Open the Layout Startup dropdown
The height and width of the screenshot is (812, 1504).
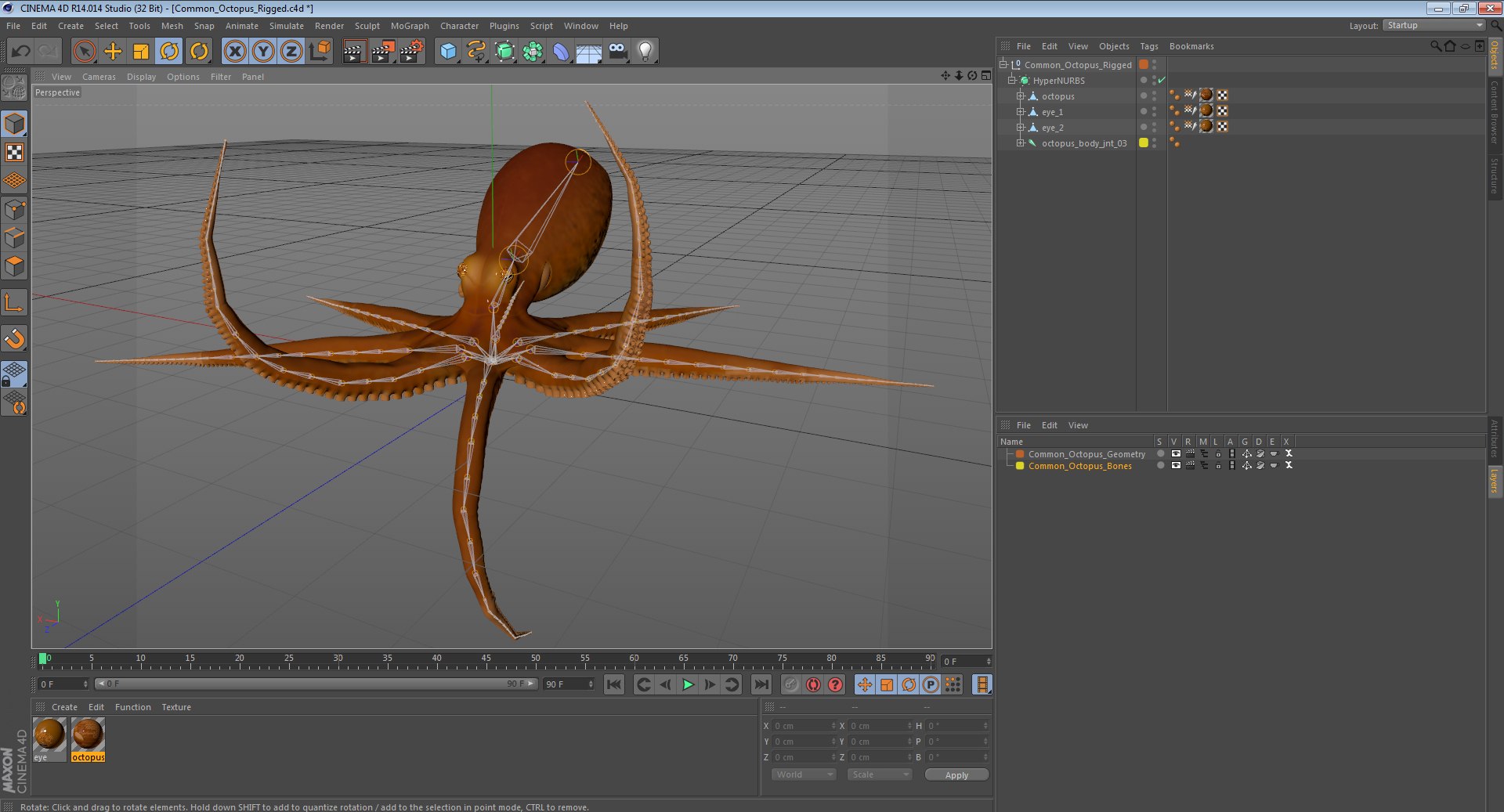coord(1433,26)
